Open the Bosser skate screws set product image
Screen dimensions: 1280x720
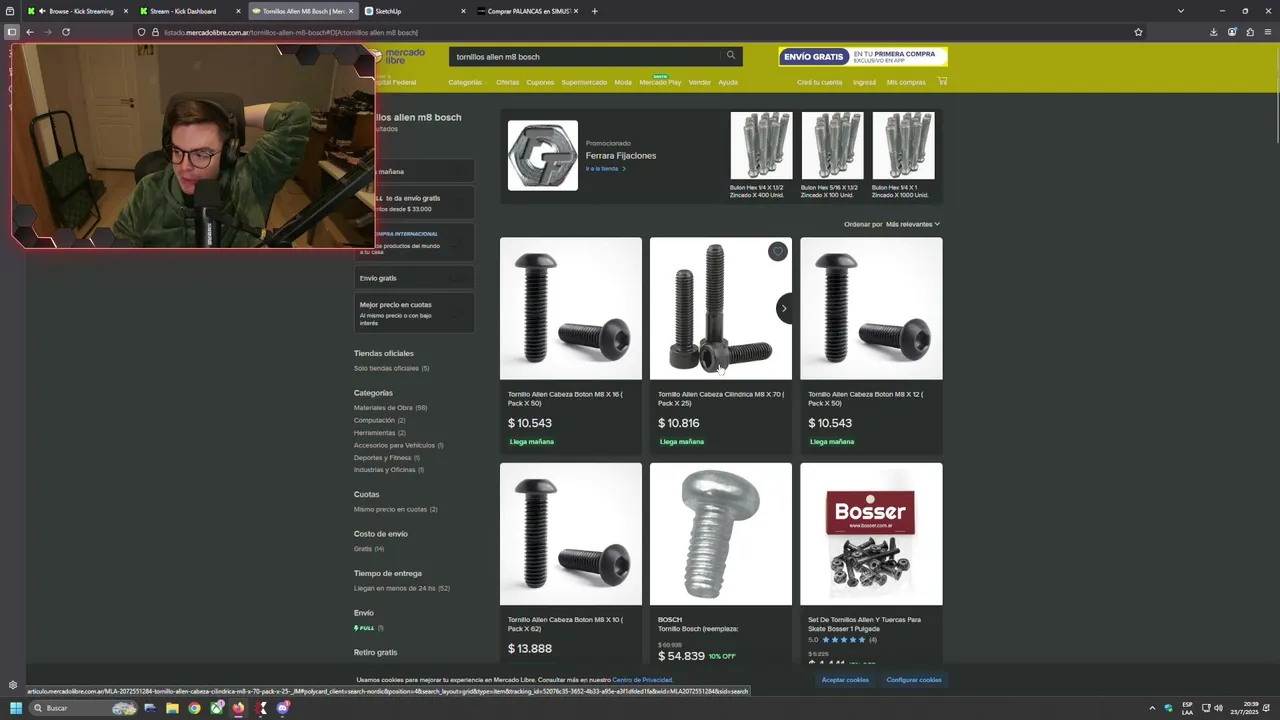click(x=871, y=534)
